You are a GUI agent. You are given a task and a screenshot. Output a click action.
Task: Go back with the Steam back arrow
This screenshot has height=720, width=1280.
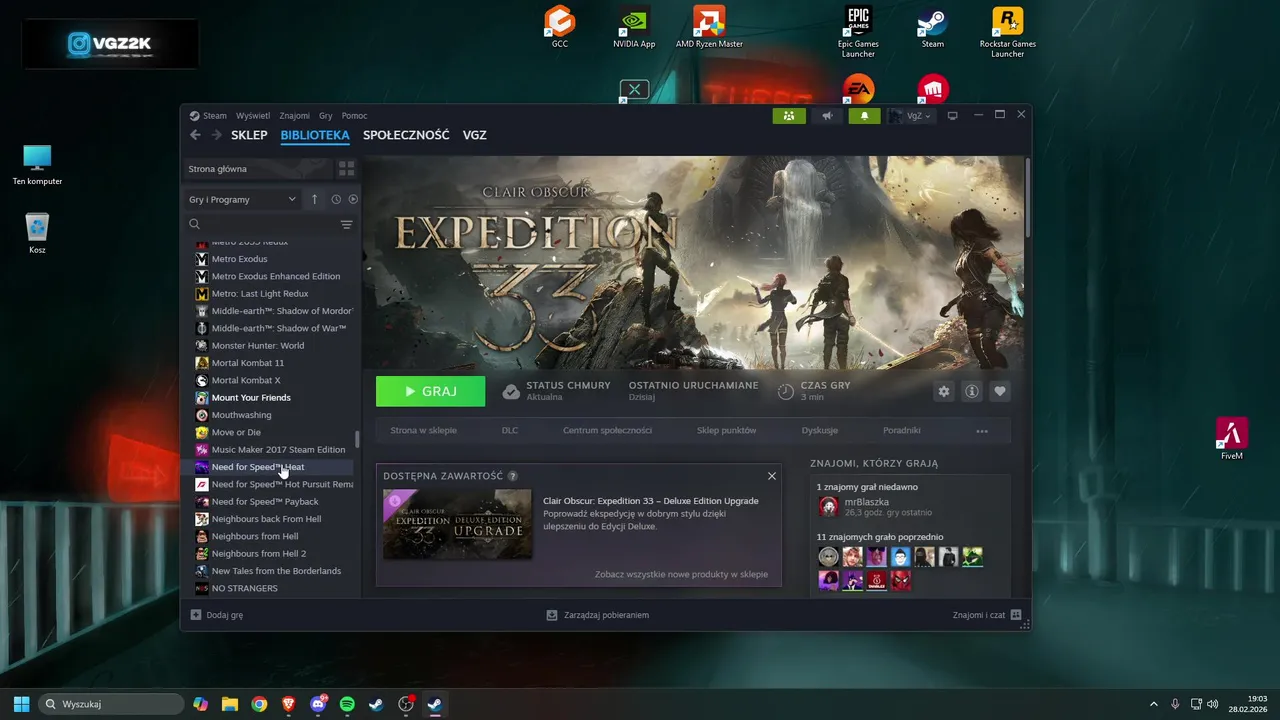195,135
